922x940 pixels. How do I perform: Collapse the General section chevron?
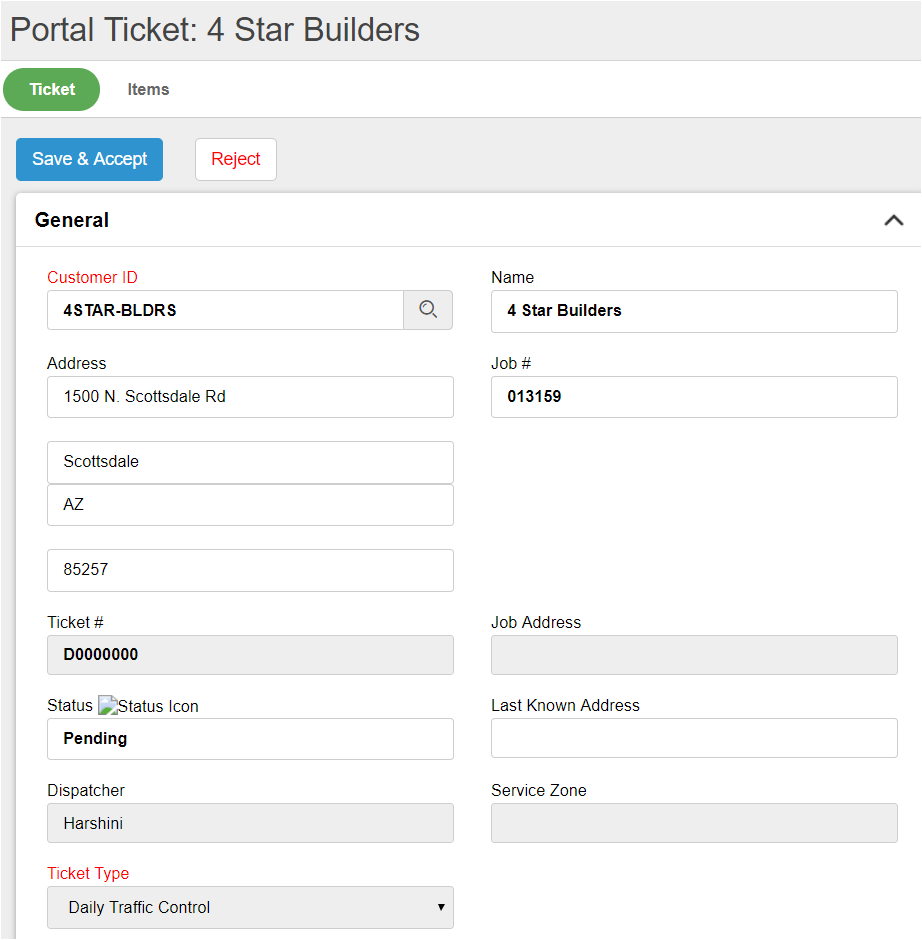(893, 220)
